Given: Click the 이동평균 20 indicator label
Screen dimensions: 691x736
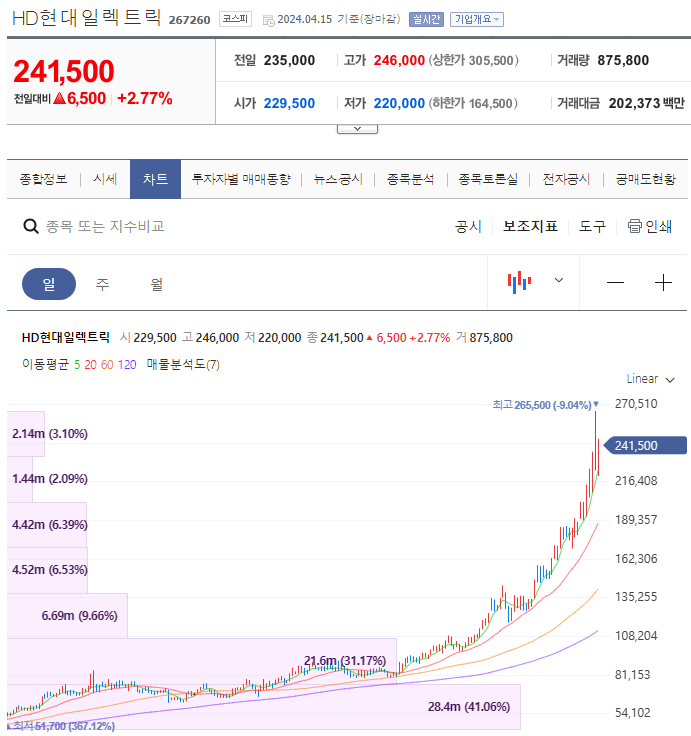Looking at the screenshot, I should (91, 365).
